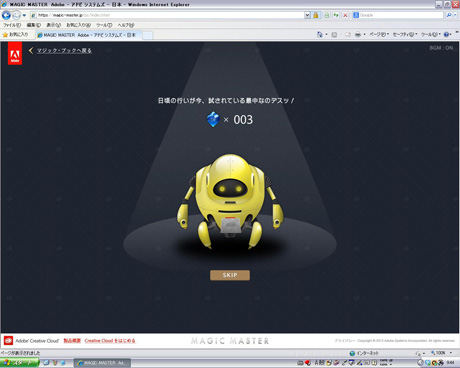Open the ヘルプ(H) menu
Image resolution: width=460 pixels, height=368 pixels.
point(126,25)
